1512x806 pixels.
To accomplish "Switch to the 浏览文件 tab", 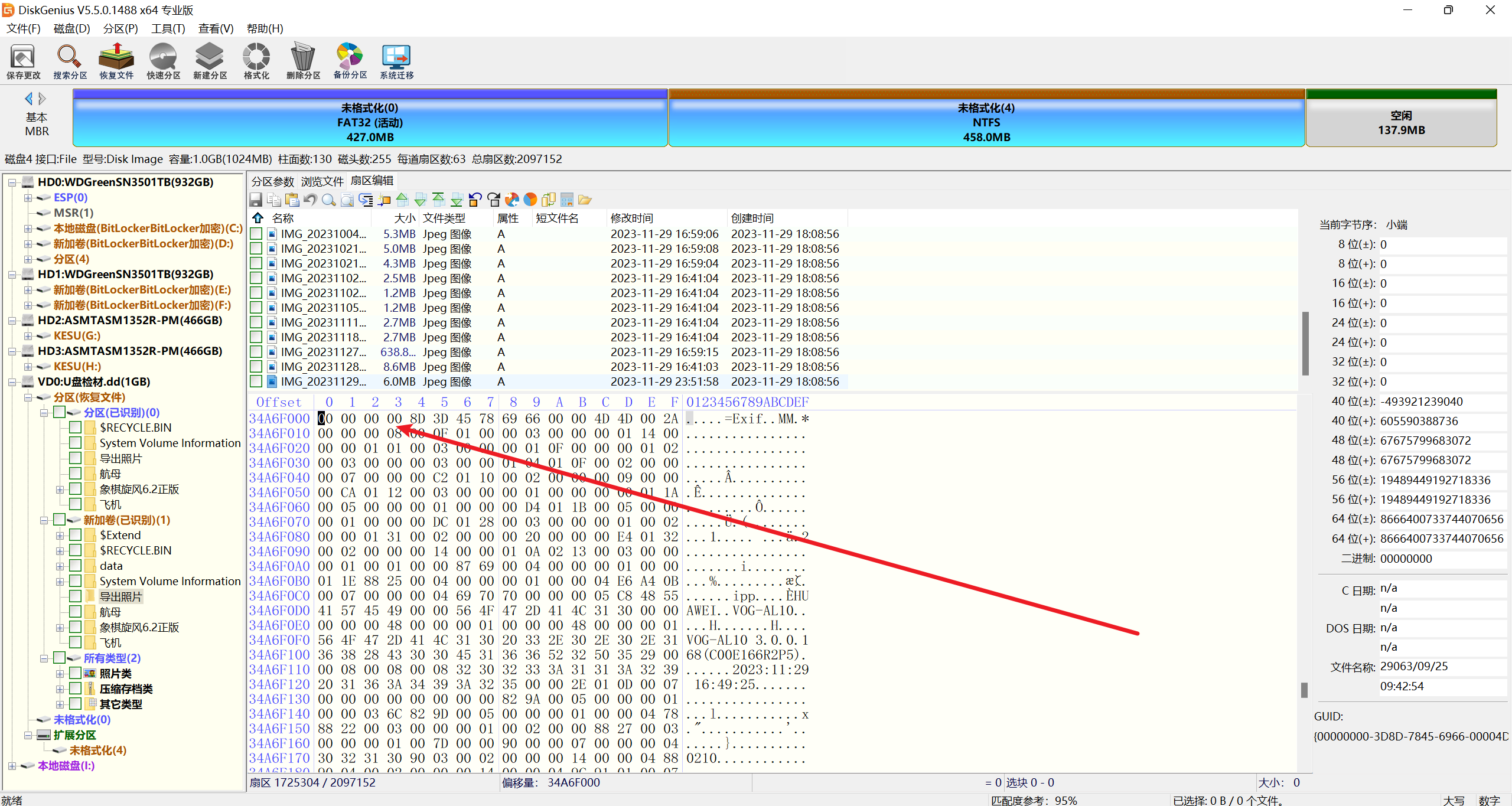I will 322,181.
